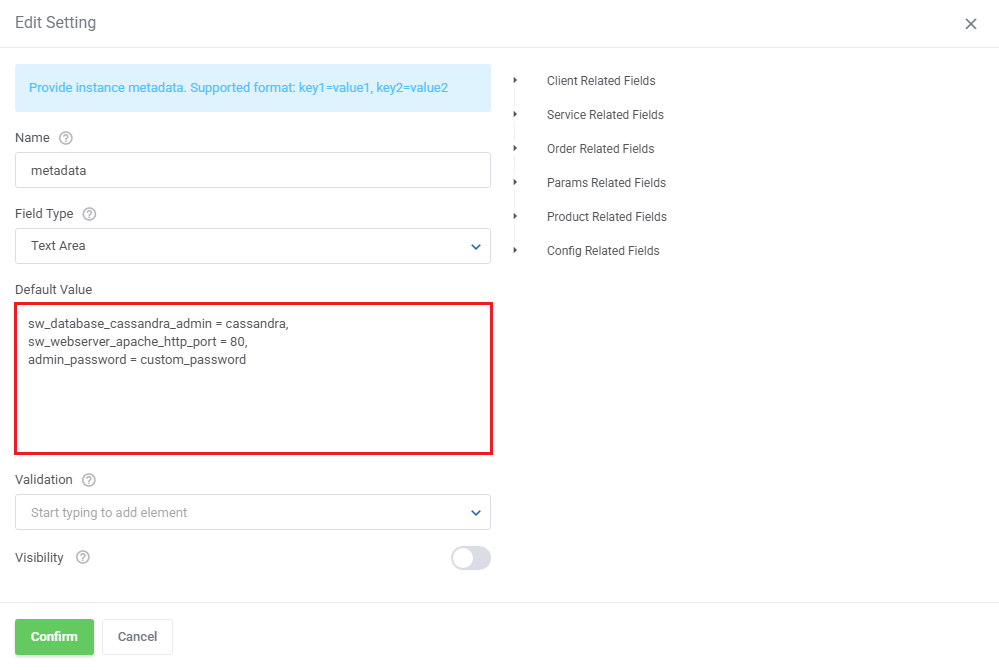Image resolution: width=999 pixels, height=670 pixels.
Task: Expand the Service Related Fields arrow
Action: [x=516, y=114]
